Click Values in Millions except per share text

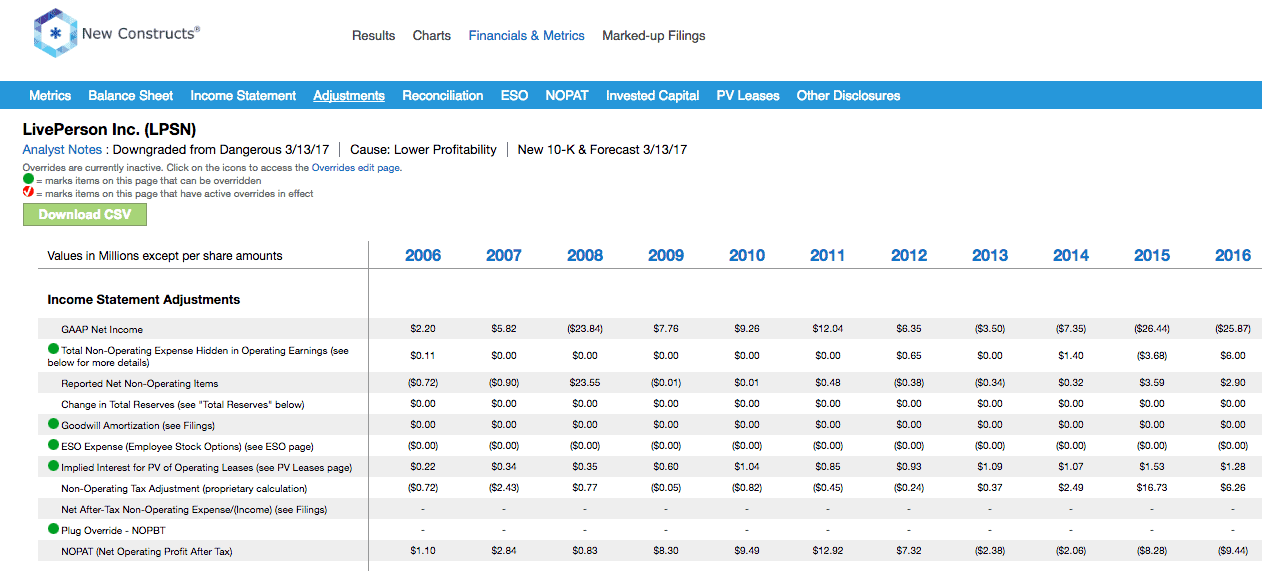tap(165, 256)
